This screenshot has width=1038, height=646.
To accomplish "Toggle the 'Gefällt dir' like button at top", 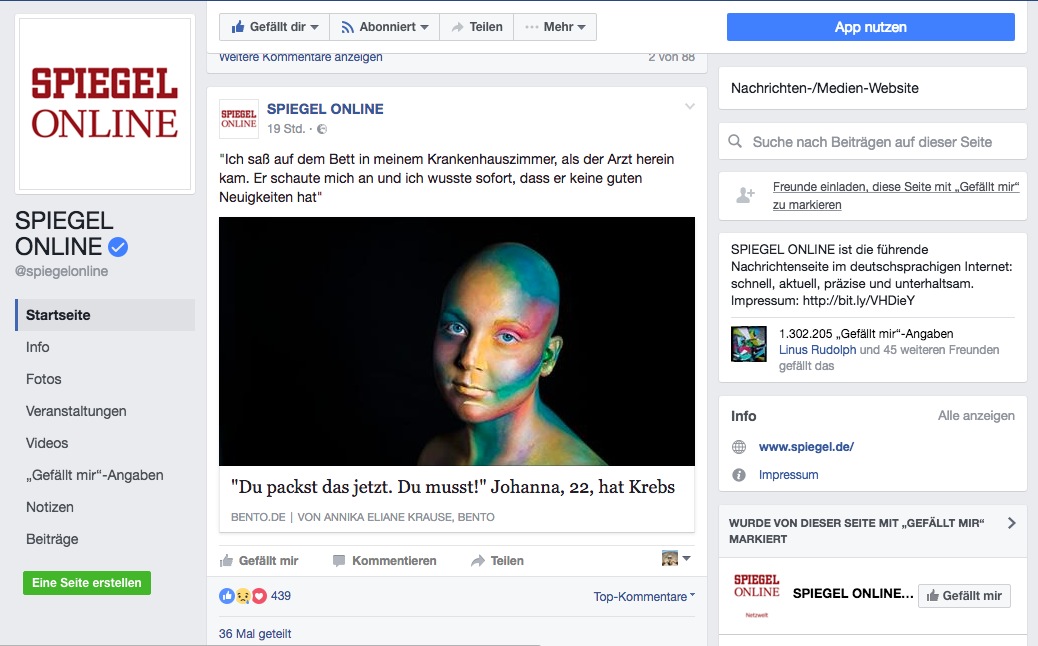I will click(x=275, y=27).
